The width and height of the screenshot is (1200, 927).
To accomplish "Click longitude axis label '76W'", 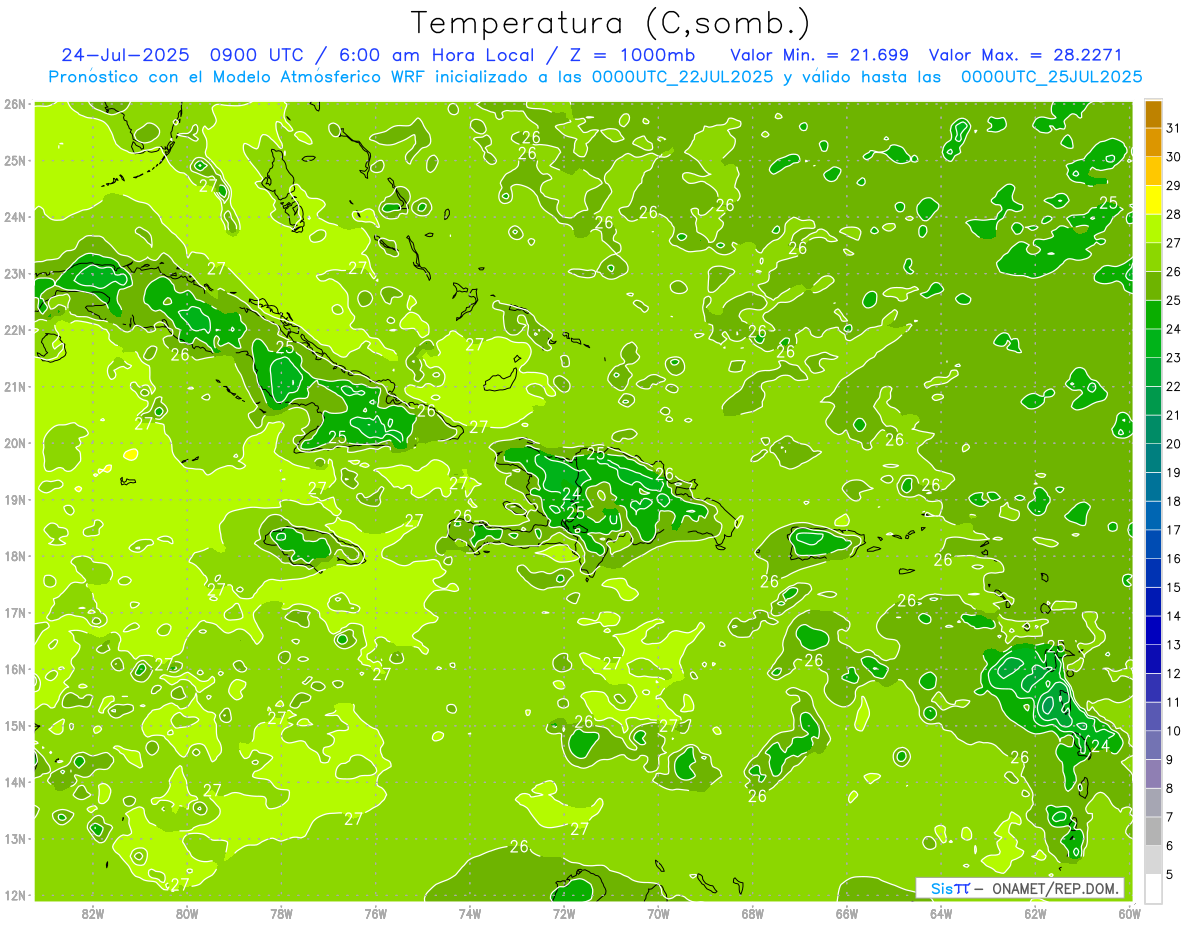I will (x=375, y=914).
